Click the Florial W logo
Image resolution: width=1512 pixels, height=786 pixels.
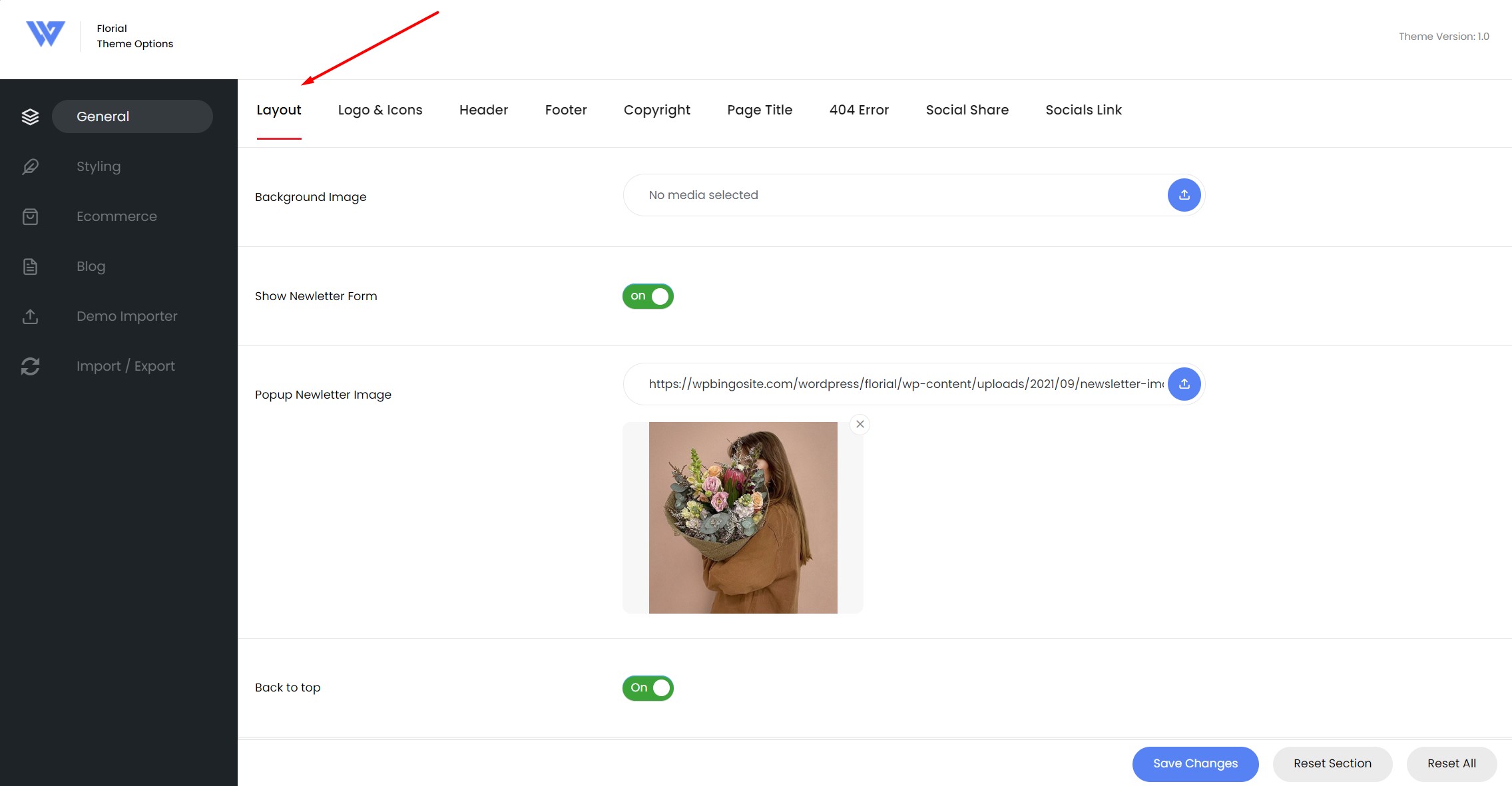45,34
